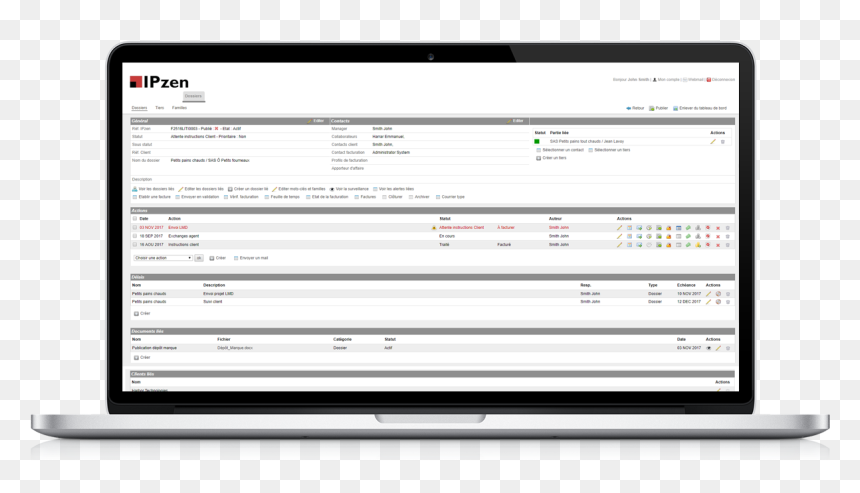This screenshot has height=493, width=860.
Task: Click Editer in the Général header
Action: click(x=316, y=121)
